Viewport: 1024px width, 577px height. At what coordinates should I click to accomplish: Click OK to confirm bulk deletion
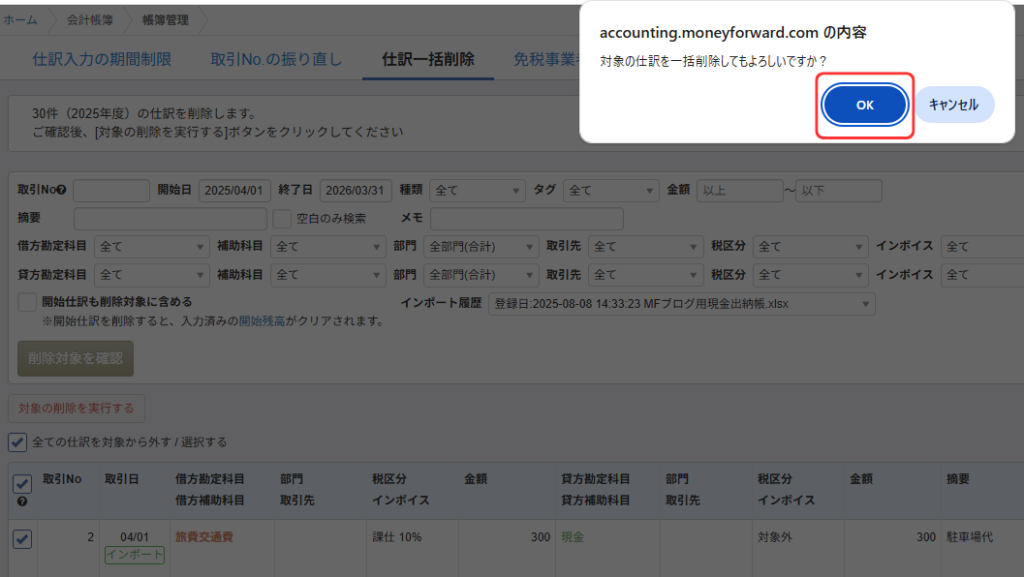(x=865, y=105)
